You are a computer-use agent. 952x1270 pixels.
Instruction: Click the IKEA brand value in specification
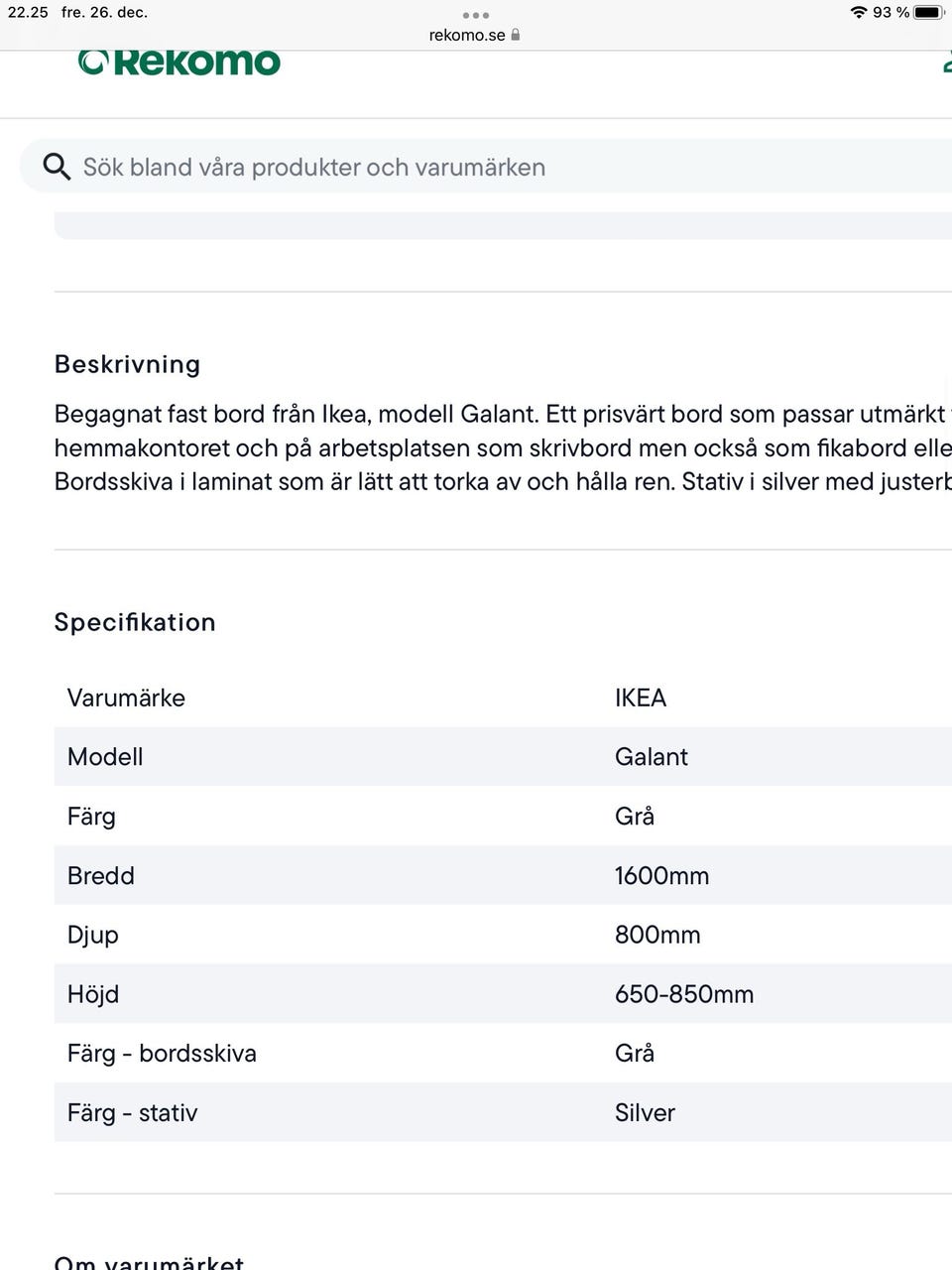(641, 698)
